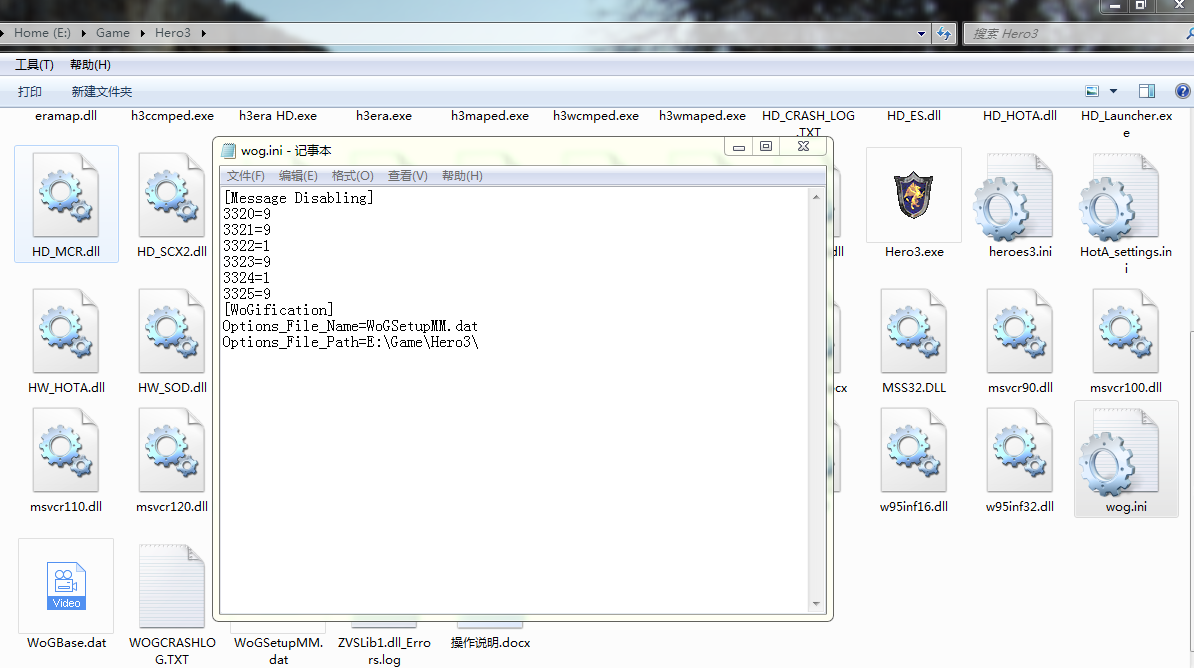Click Hero3 in the breadcrumb path
Image resolution: width=1194 pixels, height=668 pixels.
pyautogui.click(x=173, y=33)
